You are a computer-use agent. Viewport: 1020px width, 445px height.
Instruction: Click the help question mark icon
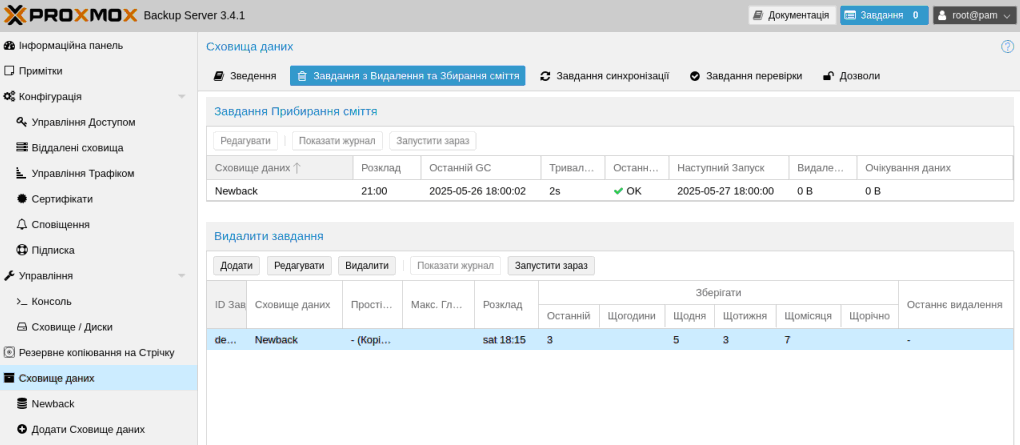(x=1007, y=47)
